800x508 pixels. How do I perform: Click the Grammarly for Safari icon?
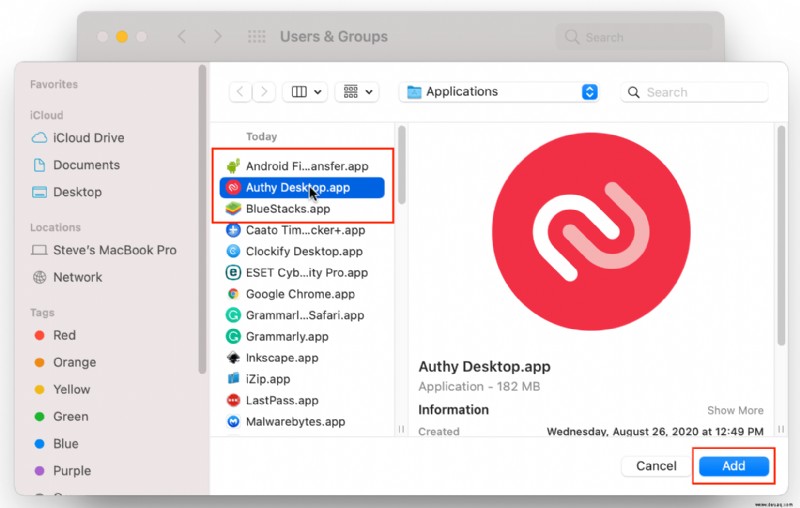click(233, 315)
